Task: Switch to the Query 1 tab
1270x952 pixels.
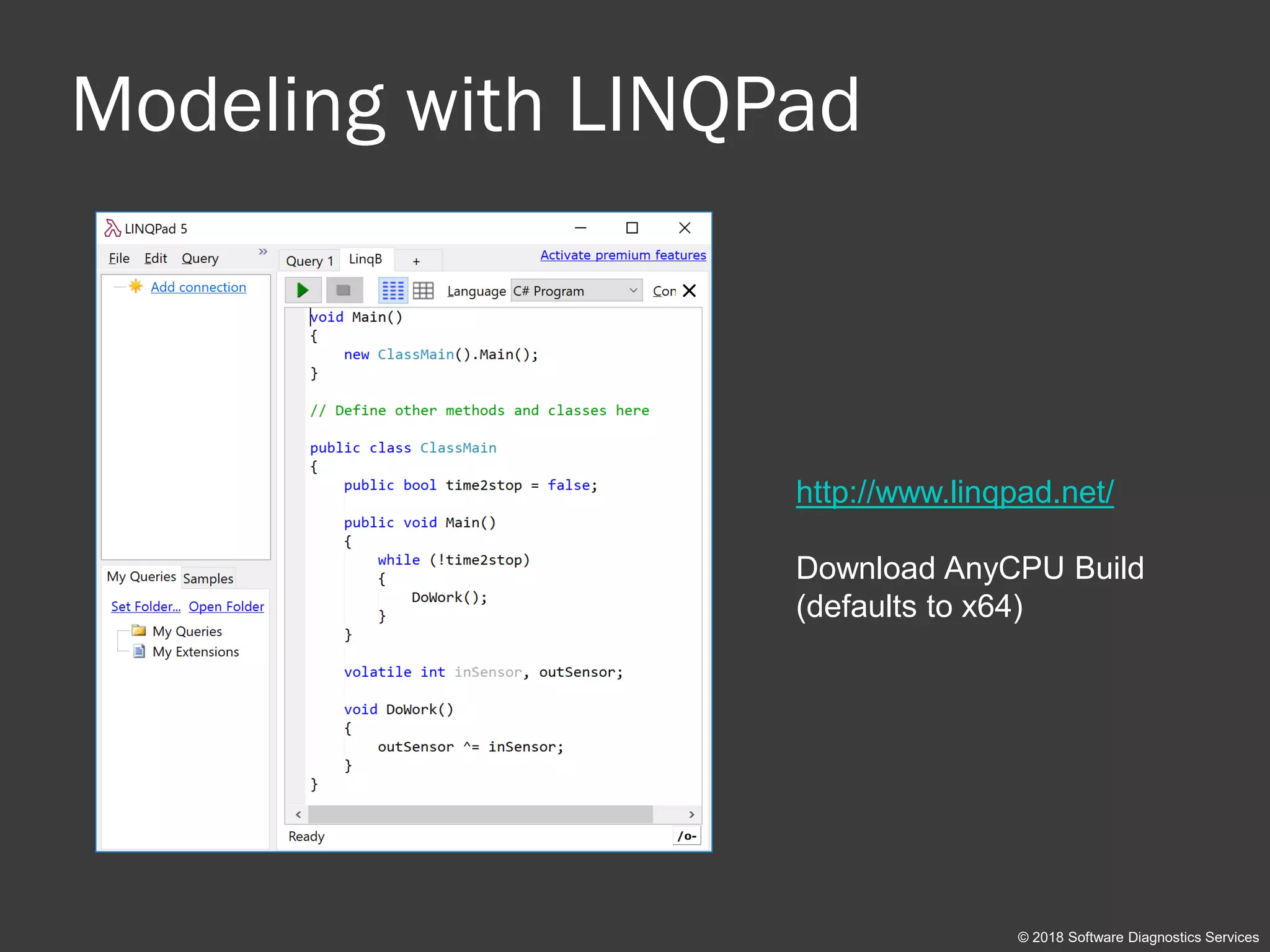Action: [x=309, y=261]
